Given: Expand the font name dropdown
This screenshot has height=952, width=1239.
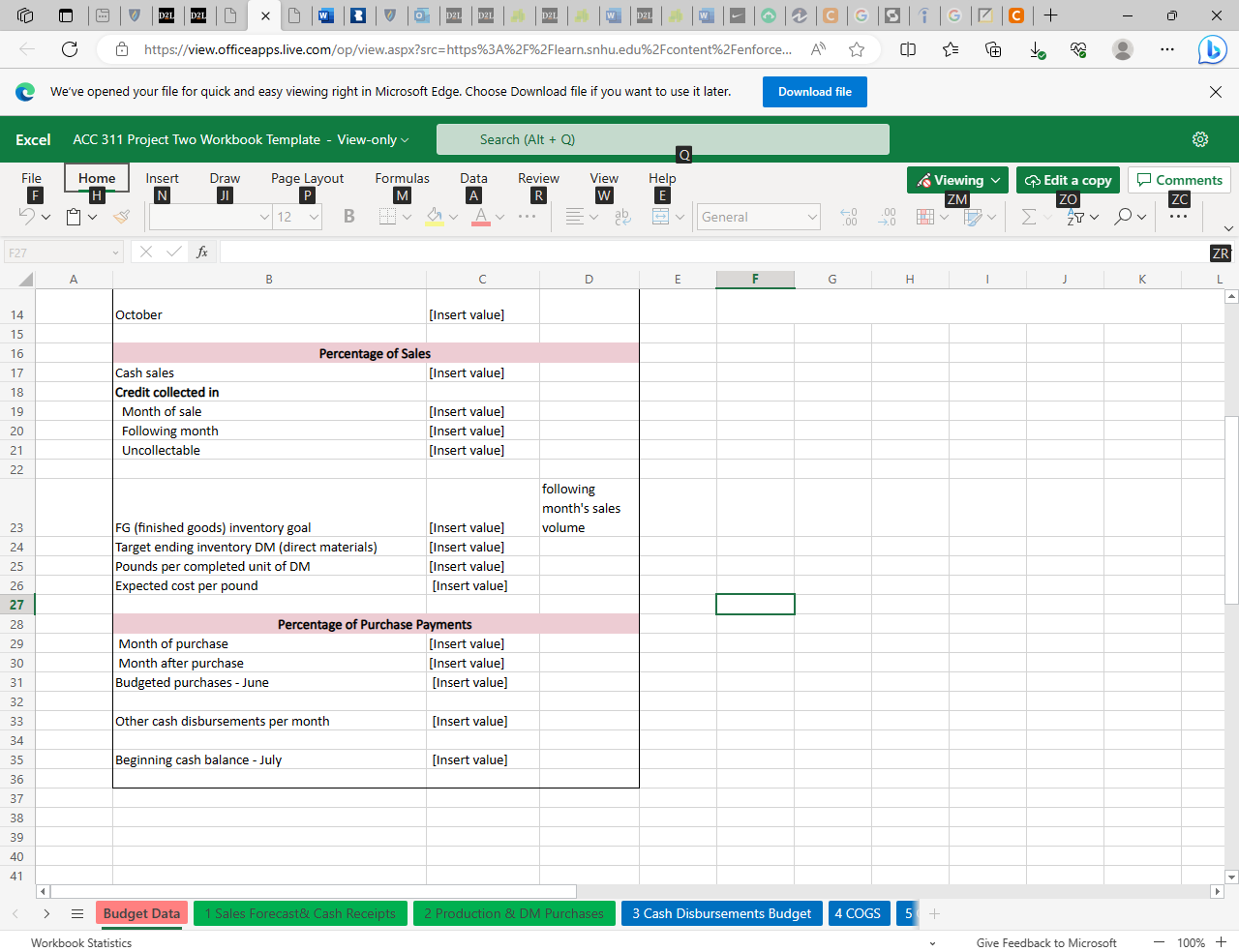Looking at the screenshot, I should pos(264,217).
